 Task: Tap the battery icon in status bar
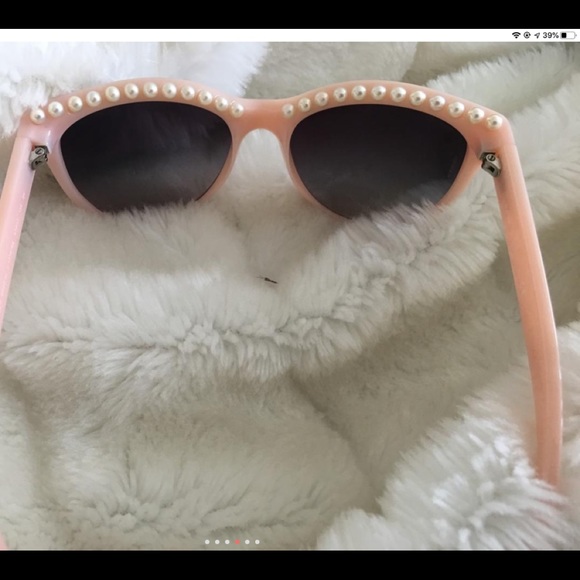(569, 36)
